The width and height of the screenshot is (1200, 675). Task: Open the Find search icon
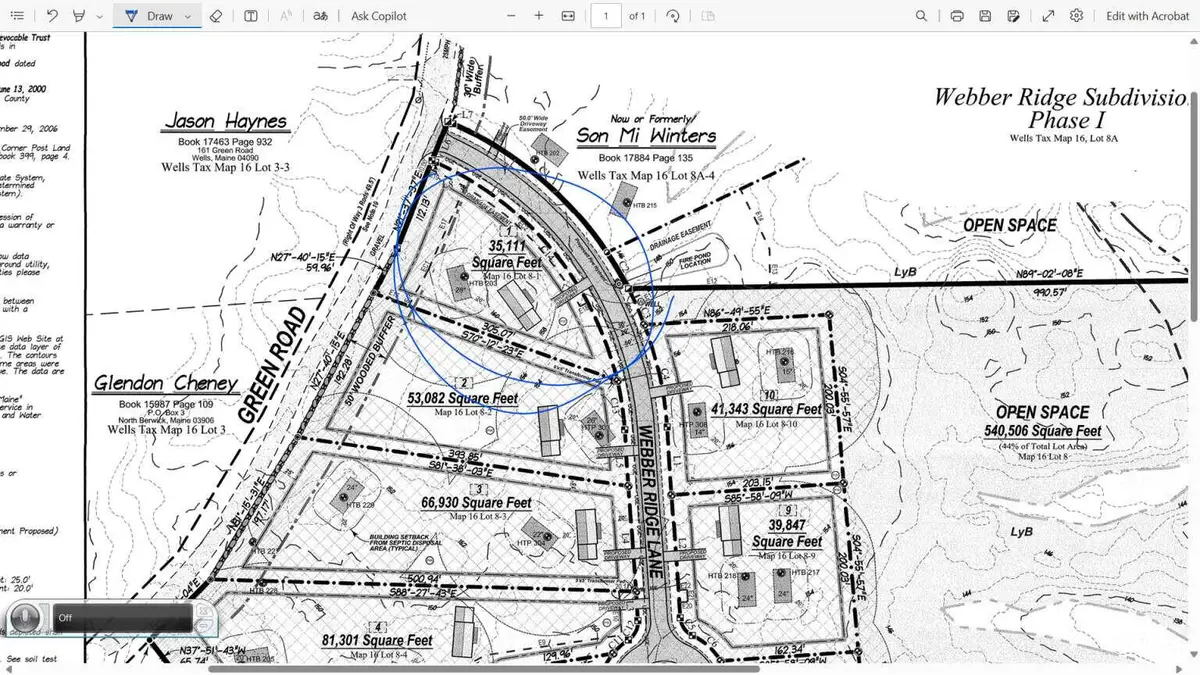pyautogui.click(x=921, y=16)
